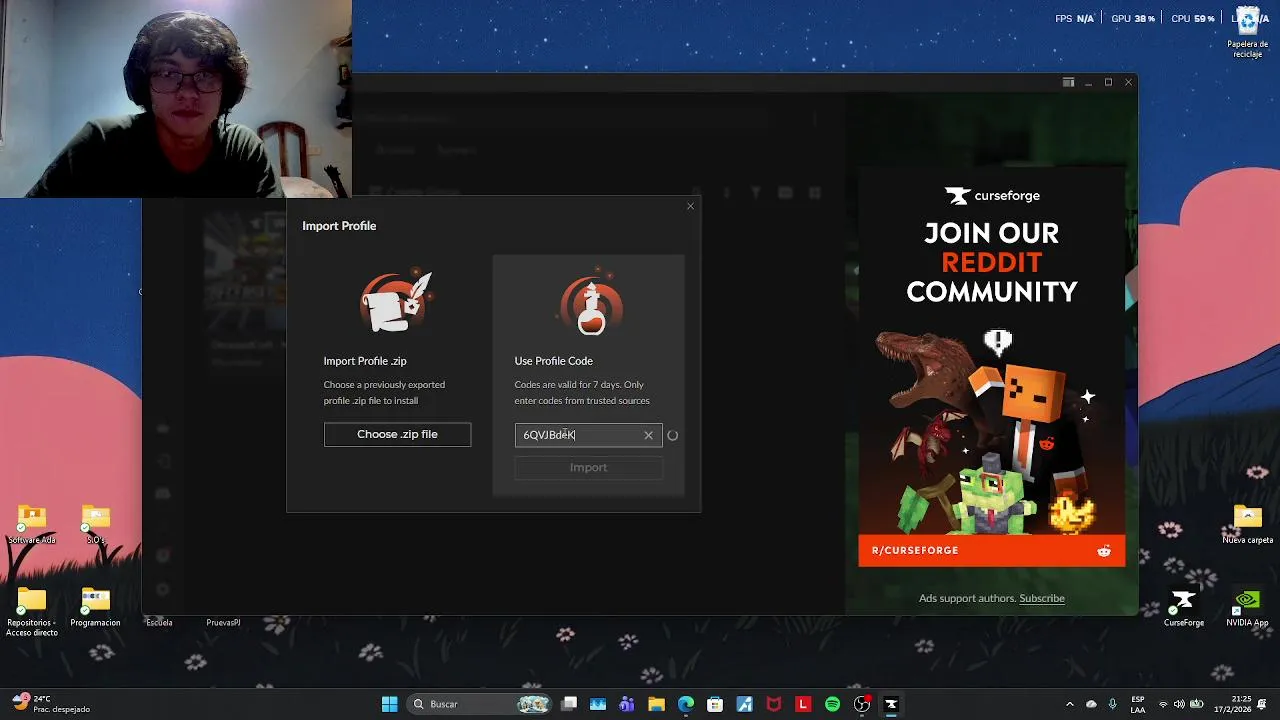Open the CurseForge desktop shortcut
Screen dimensions: 1280x720
(1183, 608)
